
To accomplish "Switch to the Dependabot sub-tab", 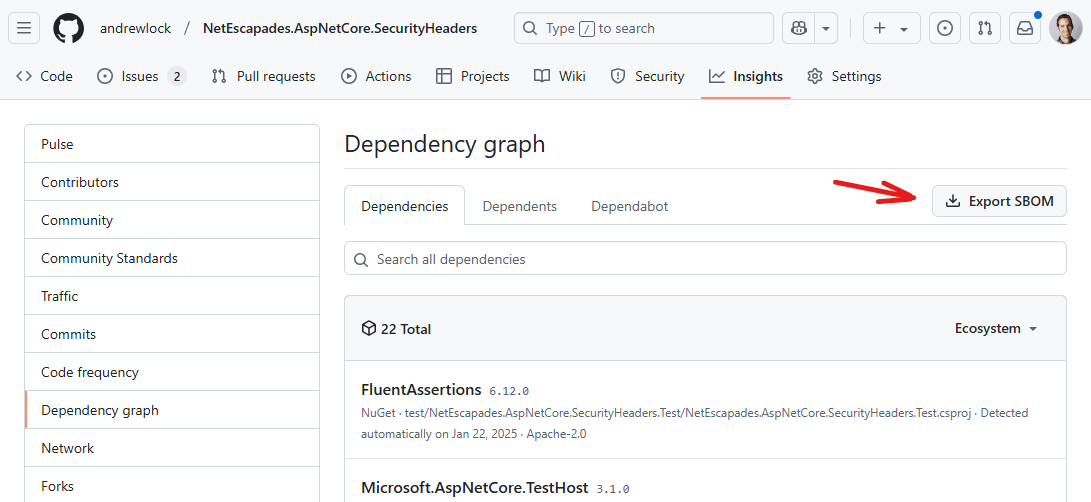I will tap(630, 206).
